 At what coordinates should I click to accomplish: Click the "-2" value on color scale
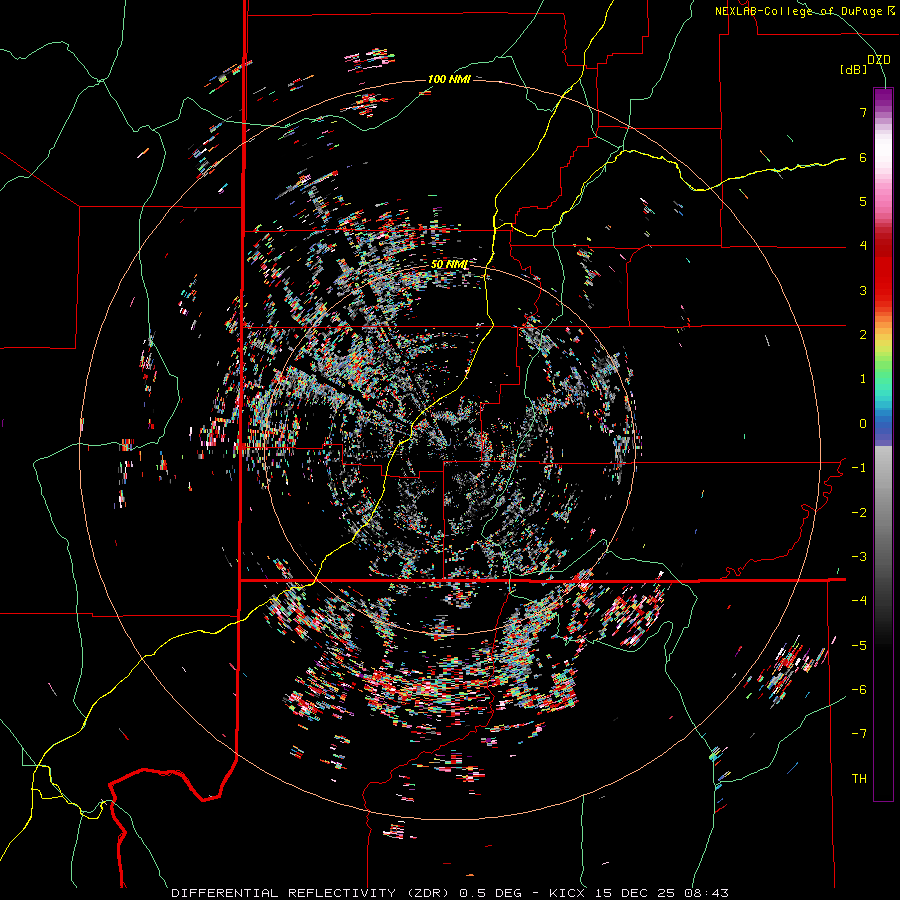(859, 513)
